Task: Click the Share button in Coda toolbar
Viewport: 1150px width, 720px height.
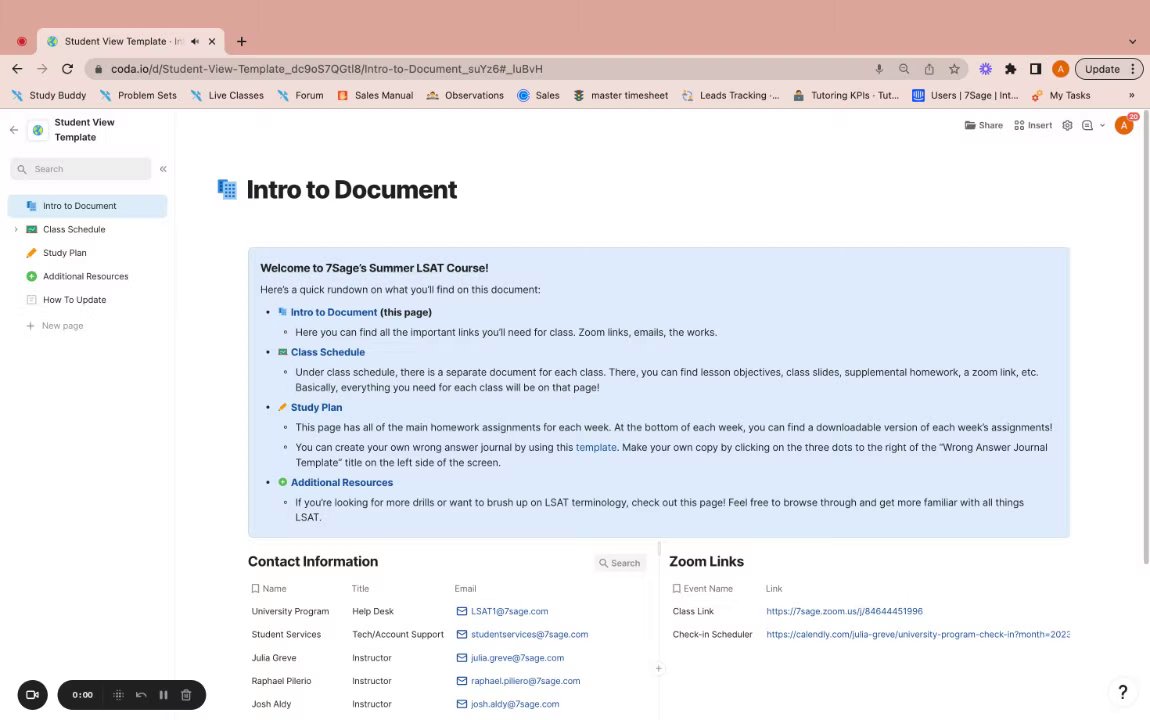Action: tap(984, 125)
